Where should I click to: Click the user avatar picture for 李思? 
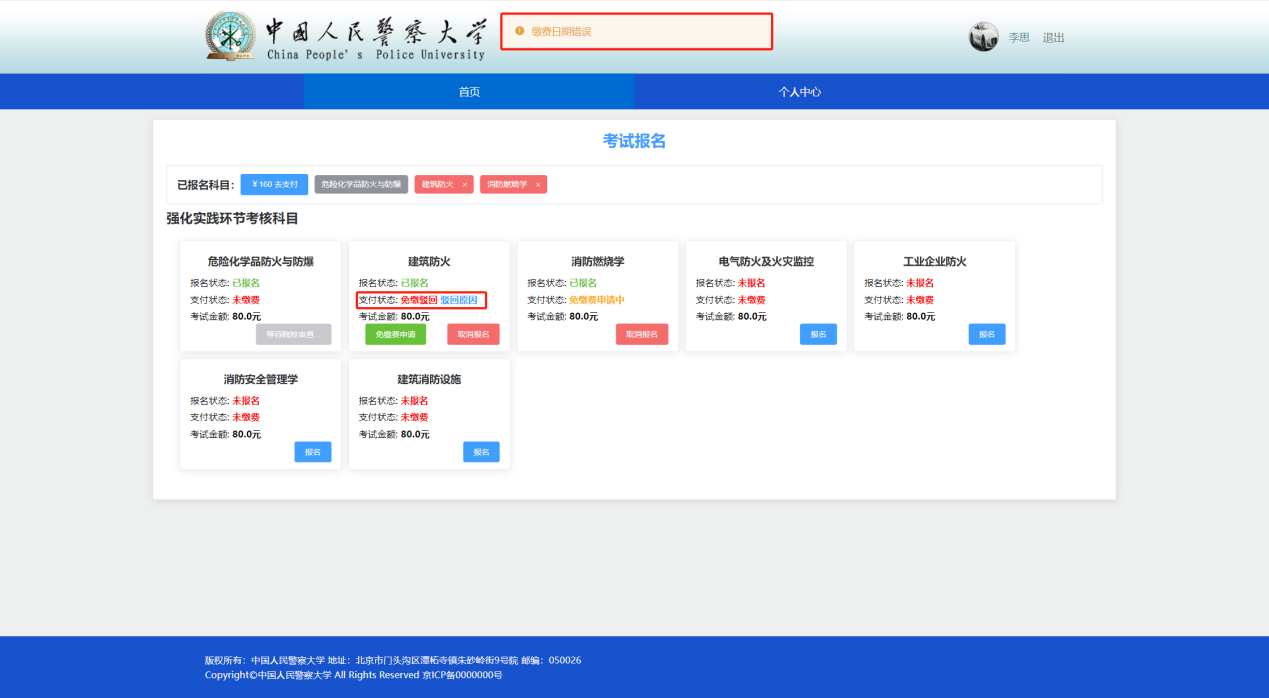coord(983,37)
